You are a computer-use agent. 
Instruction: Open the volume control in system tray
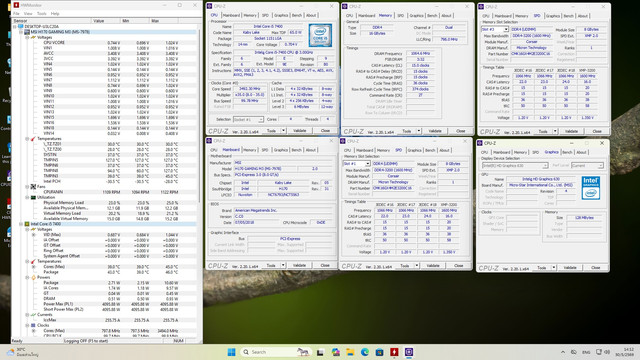click(x=607, y=352)
